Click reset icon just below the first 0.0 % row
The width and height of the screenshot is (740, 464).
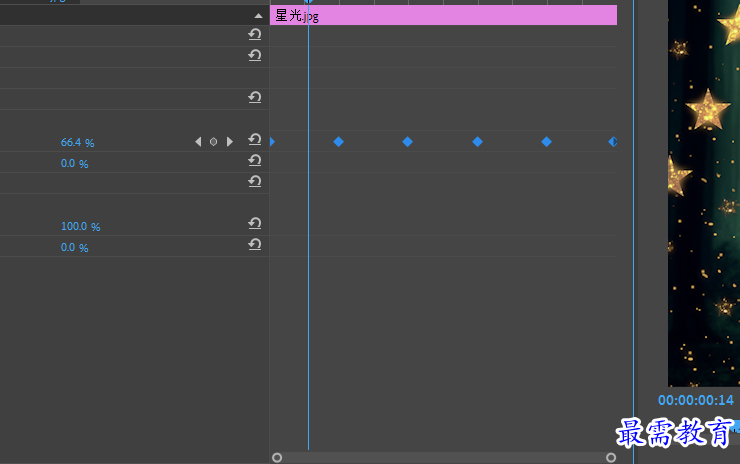pyautogui.click(x=255, y=182)
